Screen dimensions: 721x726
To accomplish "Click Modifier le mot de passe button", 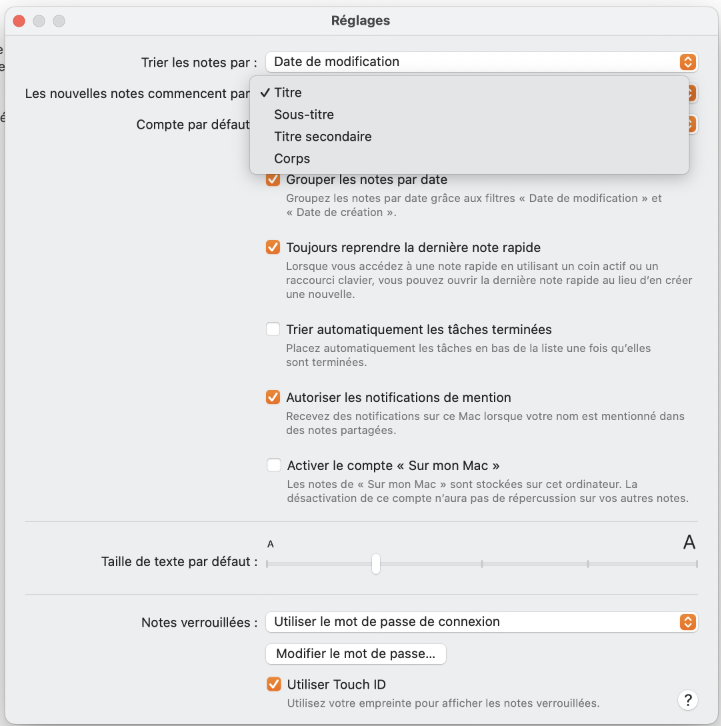I will (356, 654).
